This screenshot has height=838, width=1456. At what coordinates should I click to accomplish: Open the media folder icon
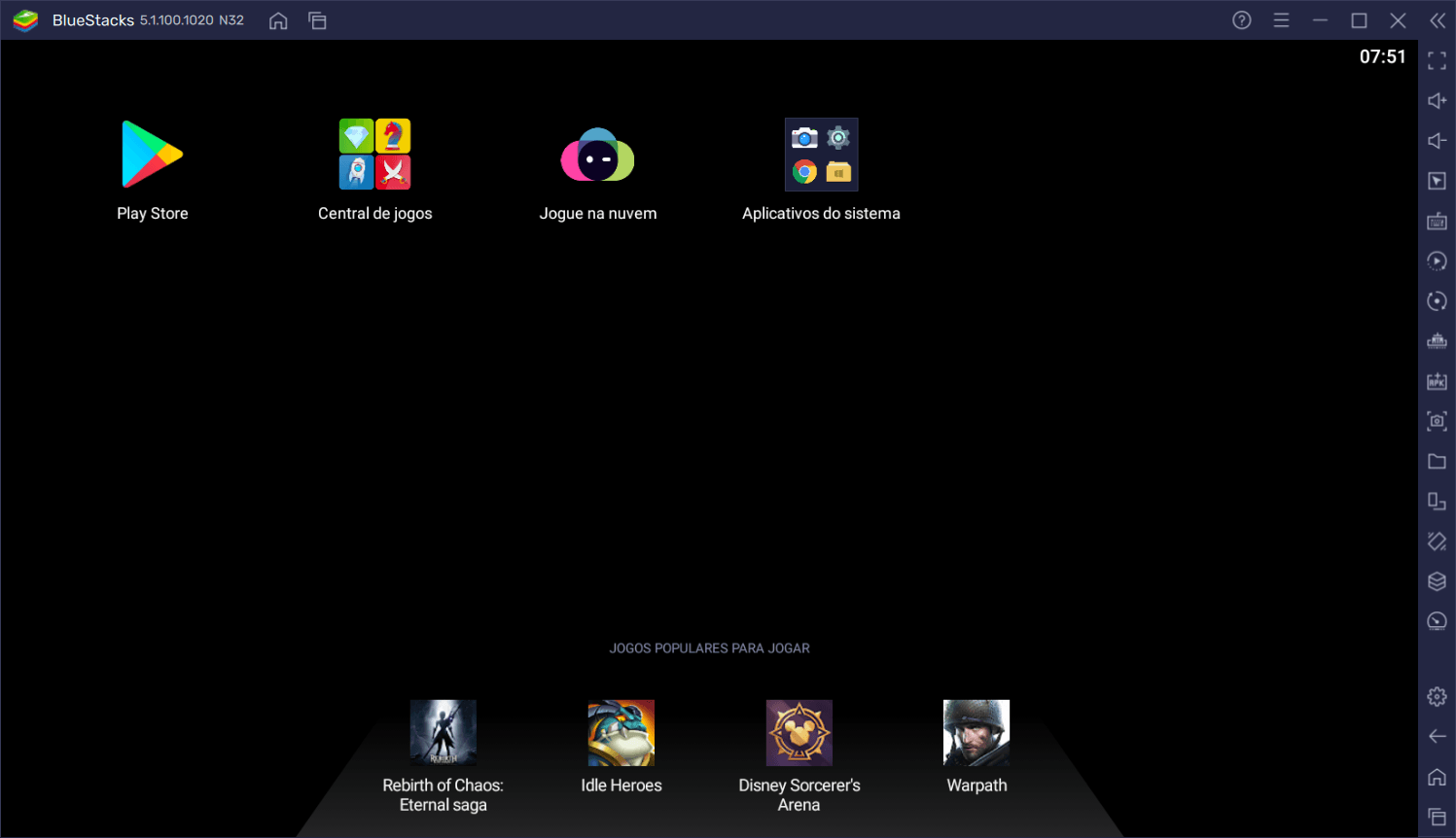click(x=1437, y=461)
